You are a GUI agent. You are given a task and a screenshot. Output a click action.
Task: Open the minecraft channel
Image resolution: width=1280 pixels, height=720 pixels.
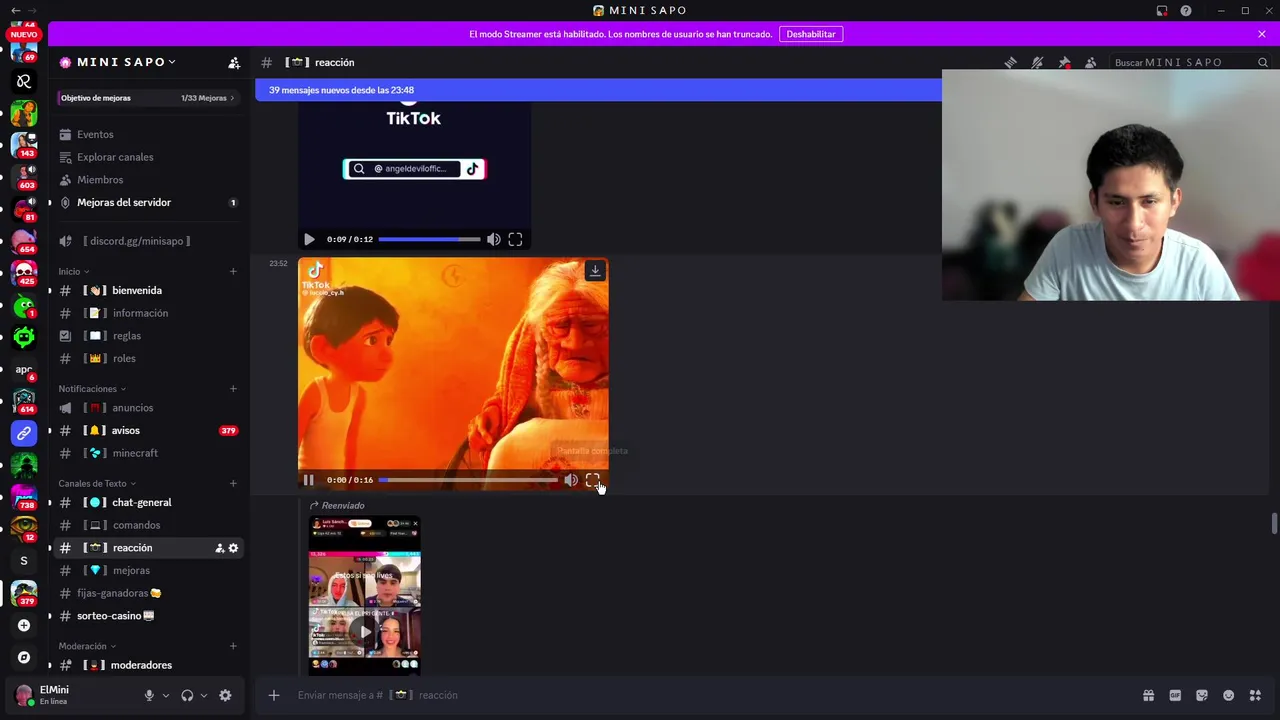[148, 453]
